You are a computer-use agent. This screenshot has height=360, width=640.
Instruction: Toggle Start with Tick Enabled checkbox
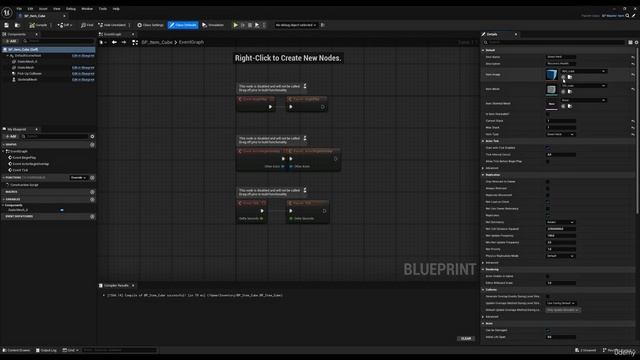[548, 148]
